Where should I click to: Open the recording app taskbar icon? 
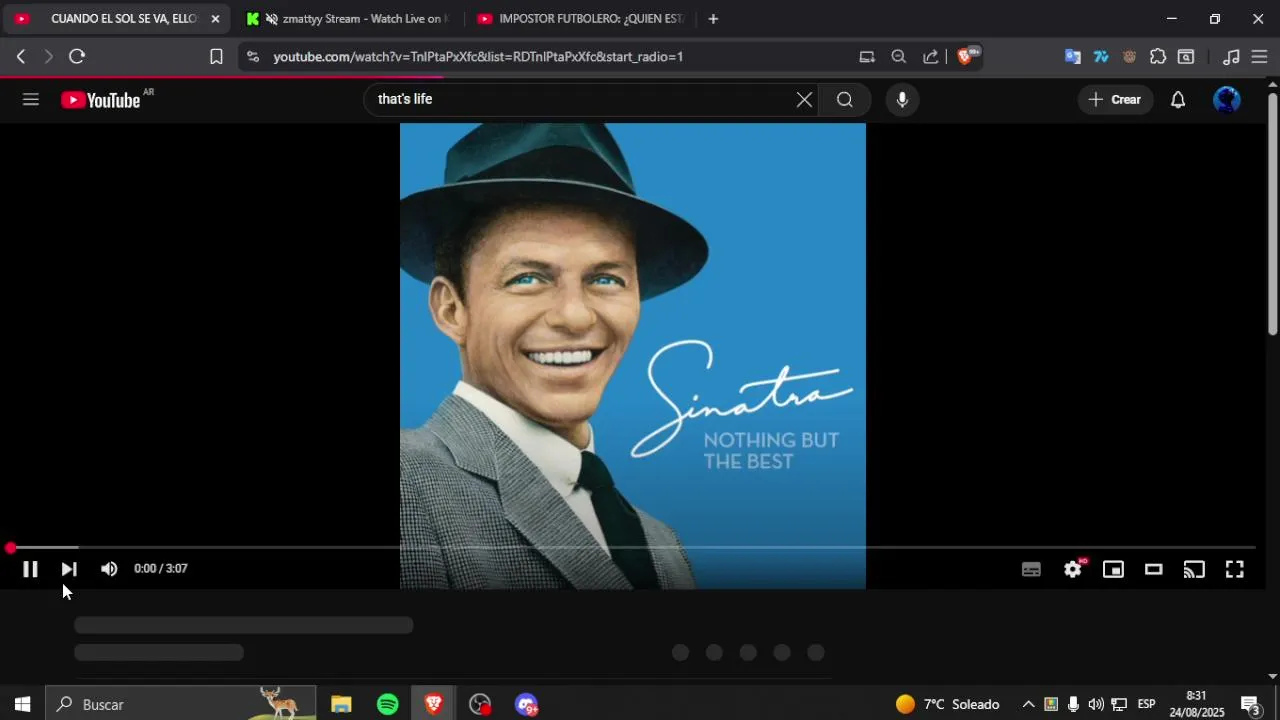pos(480,704)
